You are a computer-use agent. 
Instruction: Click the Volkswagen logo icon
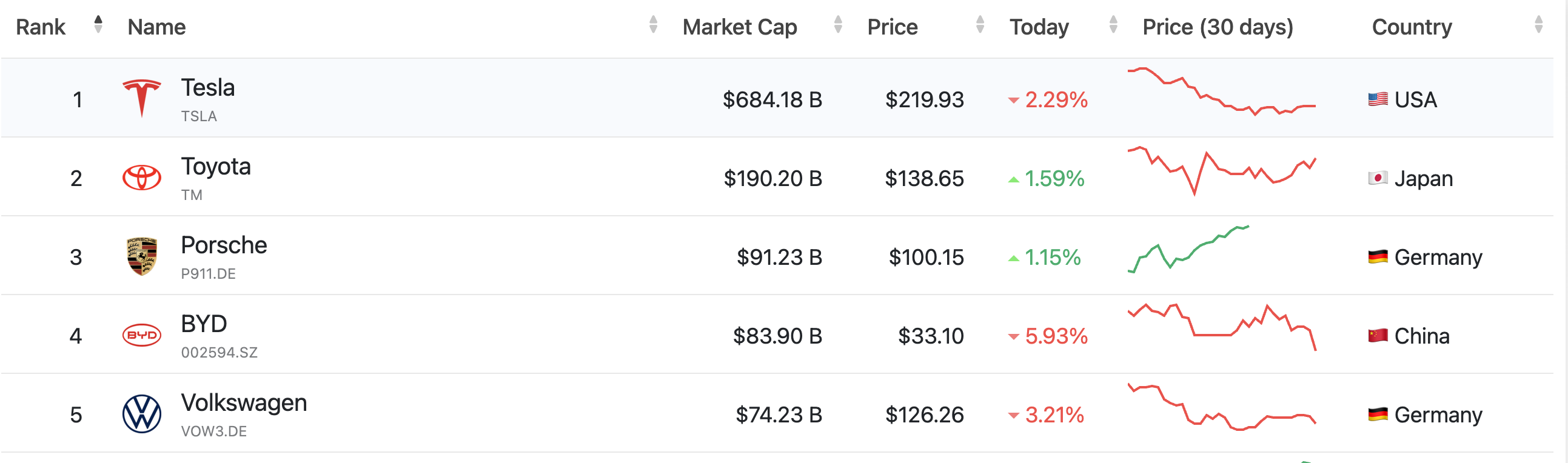[x=141, y=414]
